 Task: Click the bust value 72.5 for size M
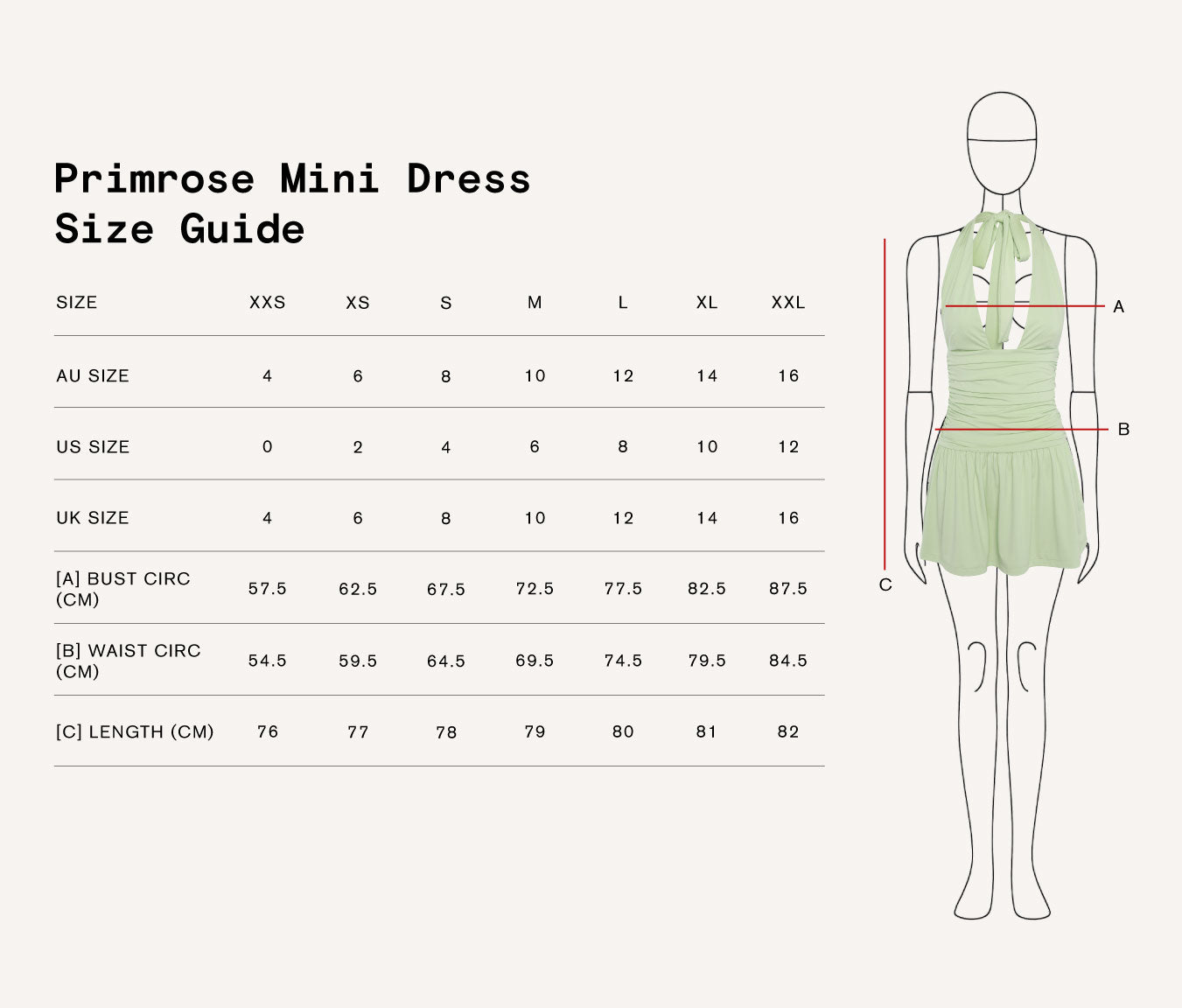[x=535, y=589]
